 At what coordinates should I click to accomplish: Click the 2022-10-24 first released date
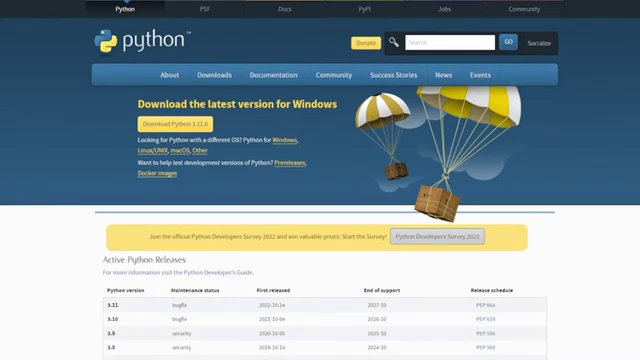(272, 305)
